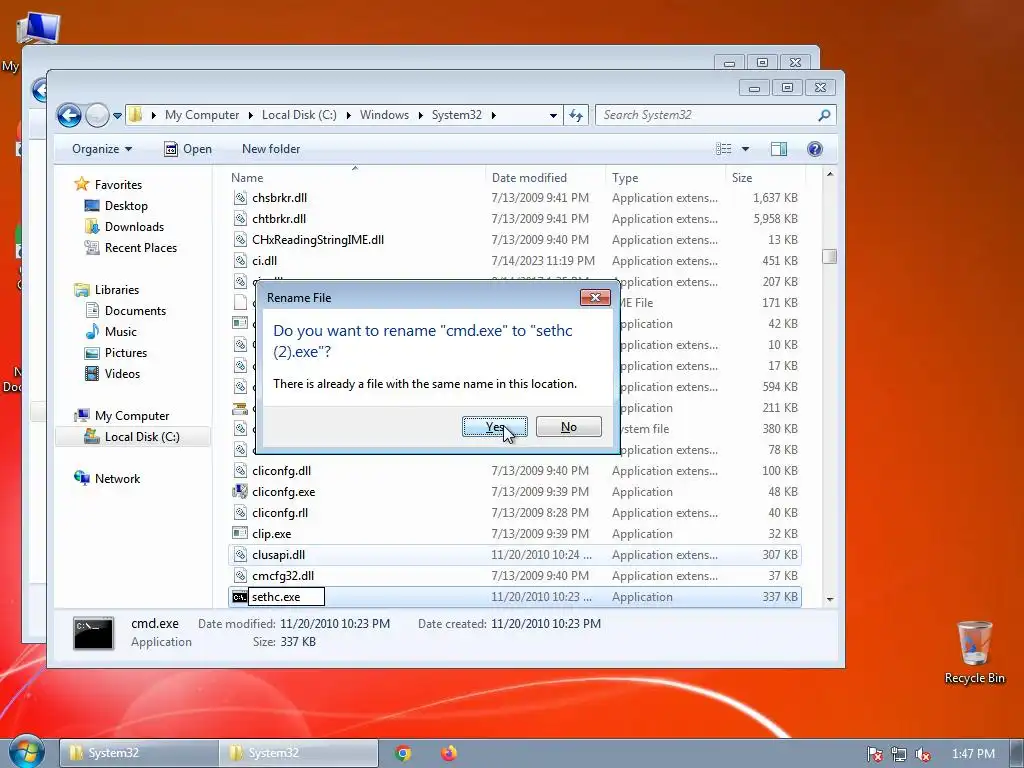This screenshot has width=1024, height=768.
Task: Click the clip.exe file icon
Action: (240, 533)
